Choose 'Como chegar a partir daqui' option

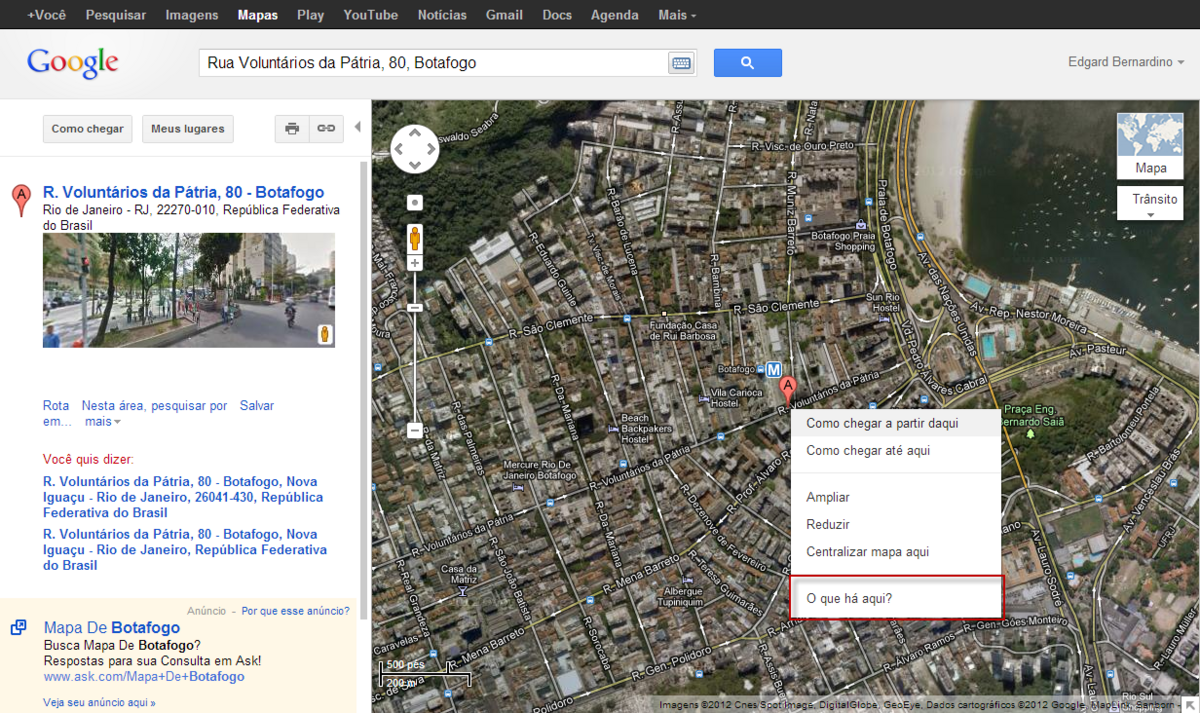click(x=882, y=424)
